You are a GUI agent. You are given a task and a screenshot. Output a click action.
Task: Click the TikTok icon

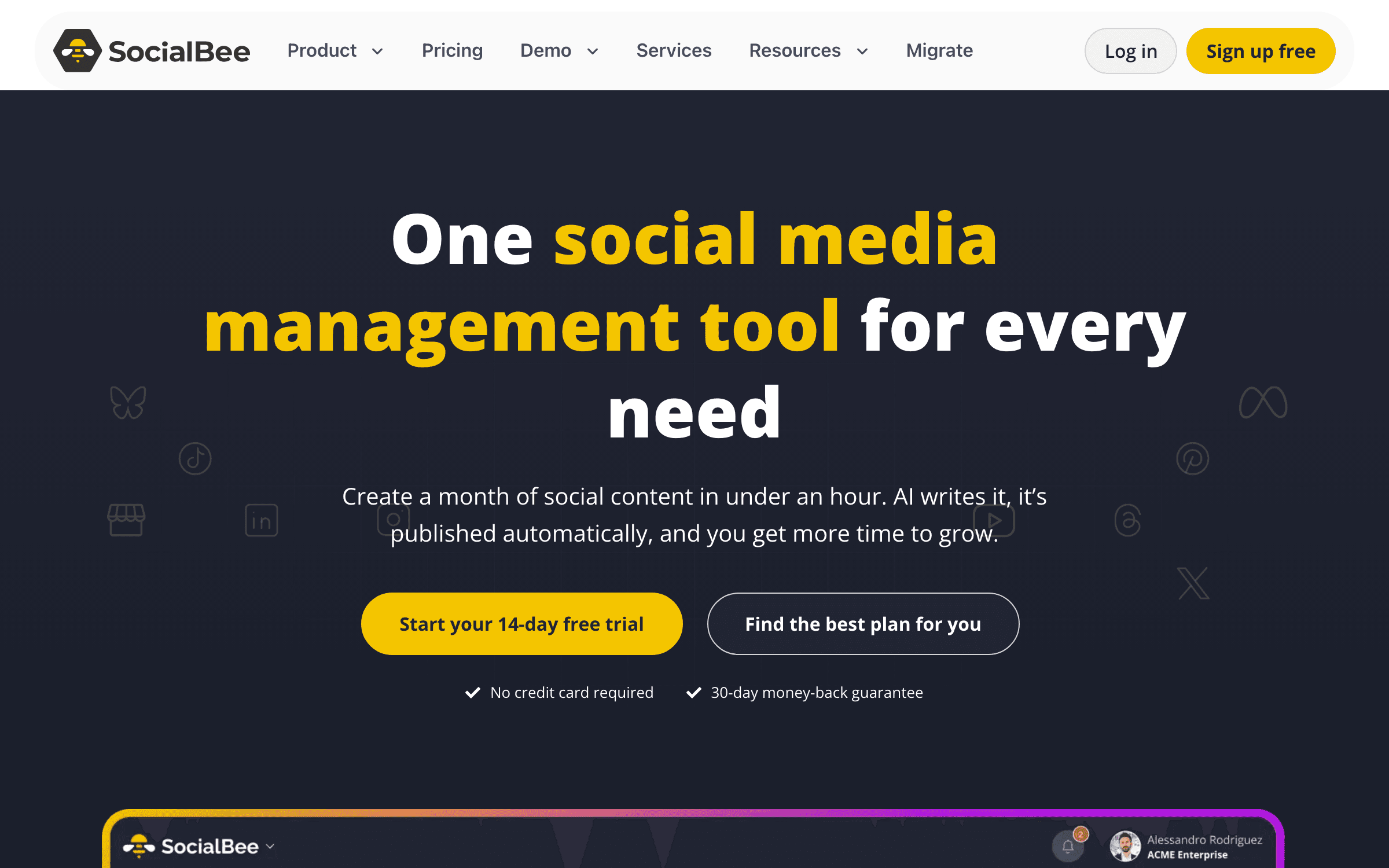pos(195,459)
